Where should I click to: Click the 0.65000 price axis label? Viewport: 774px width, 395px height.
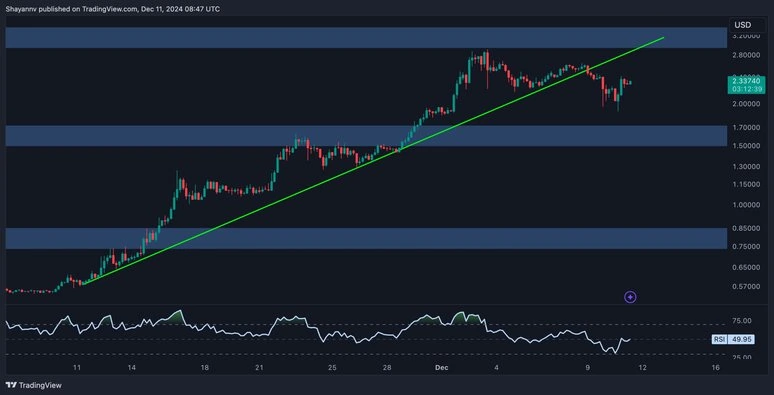[745, 267]
